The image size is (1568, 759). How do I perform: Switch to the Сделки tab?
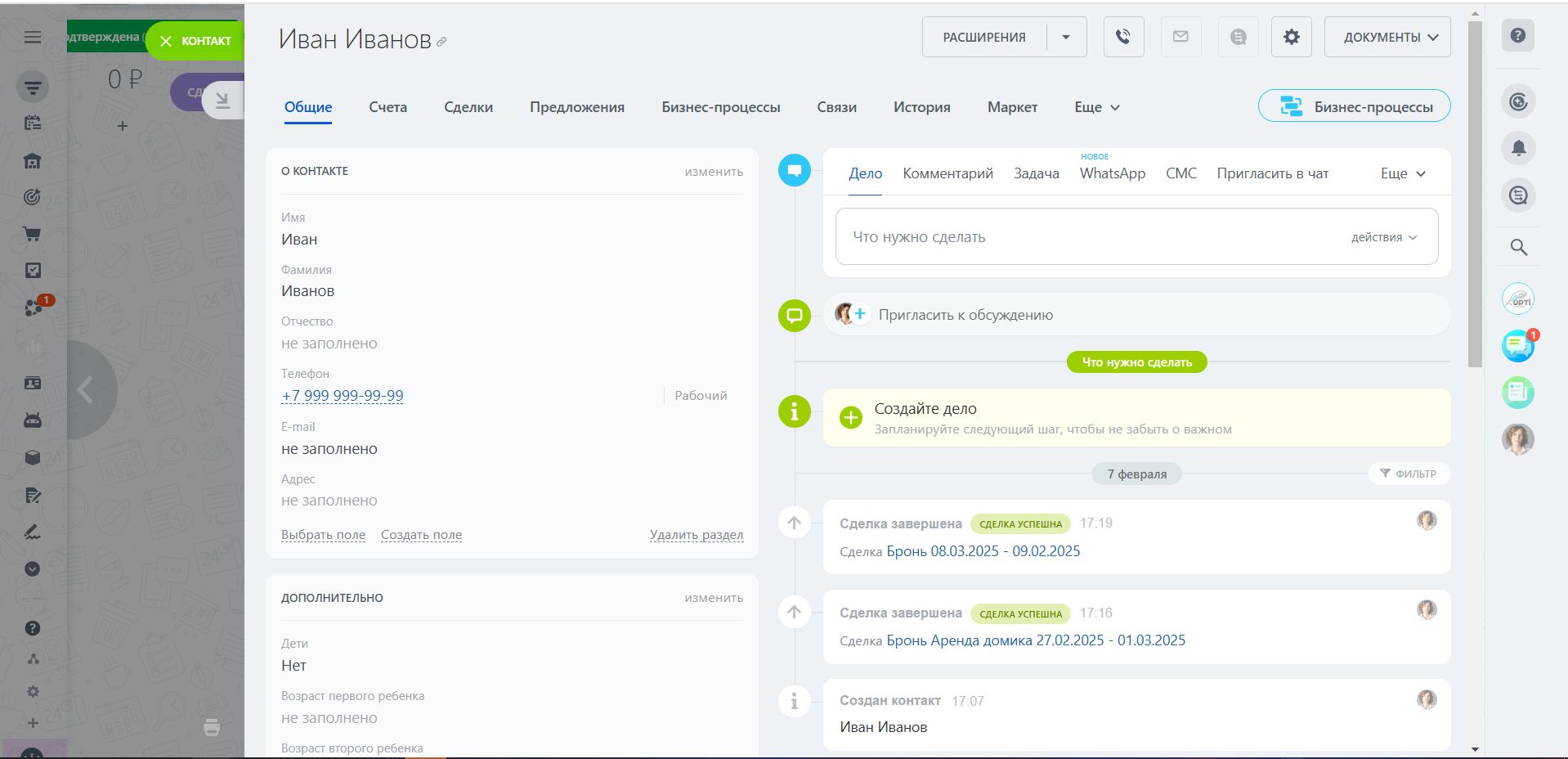(468, 107)
